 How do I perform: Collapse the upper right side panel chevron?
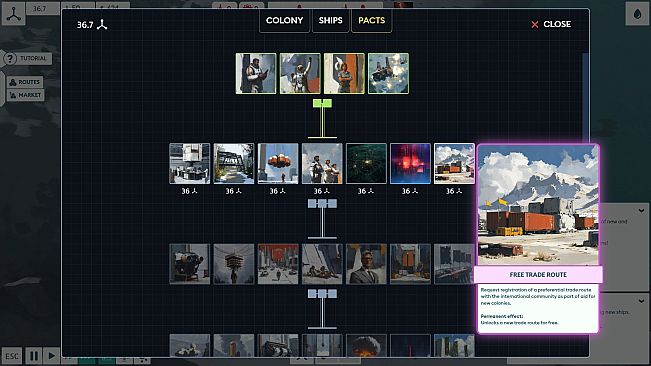pos(641,211)
